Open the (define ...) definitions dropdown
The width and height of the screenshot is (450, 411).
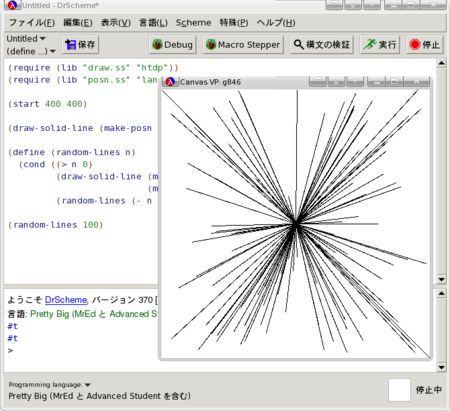31,51
